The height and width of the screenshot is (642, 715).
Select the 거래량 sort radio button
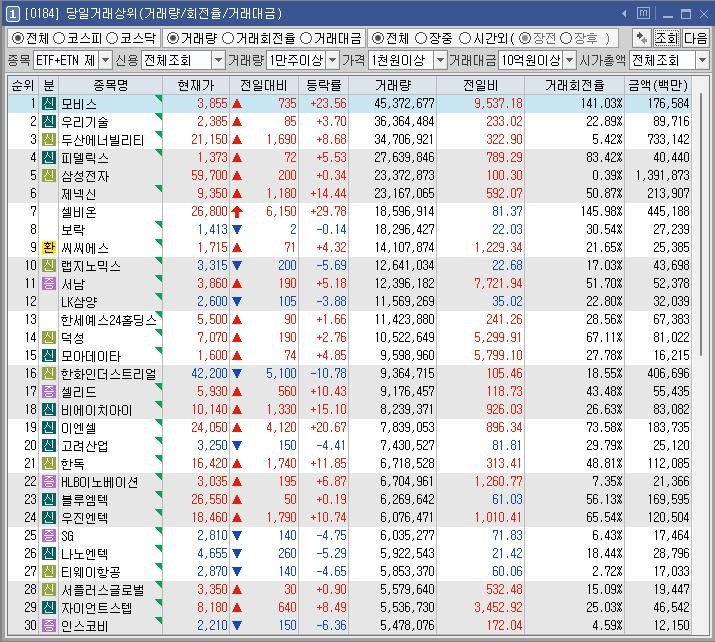pyautogui.click(x=173, y=38)
